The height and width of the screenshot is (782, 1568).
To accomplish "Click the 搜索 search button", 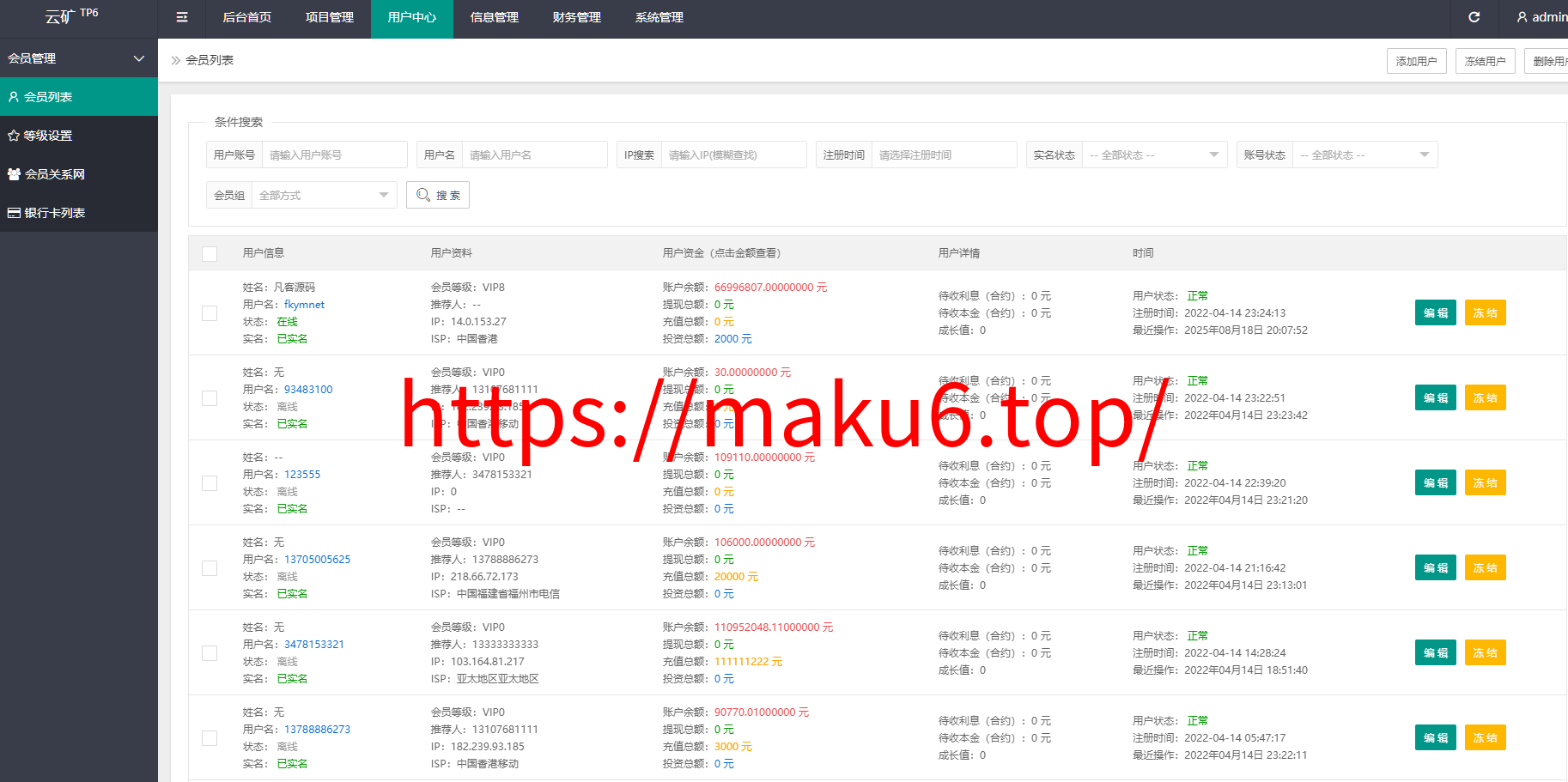I will tap(438, 195).
